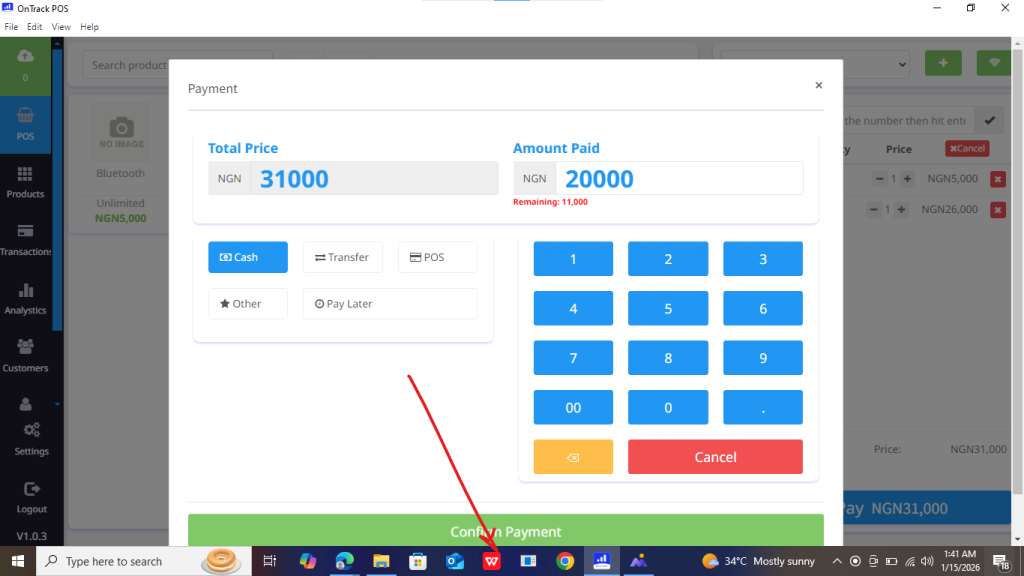Show hidden system tray icons

pos(837,561)
